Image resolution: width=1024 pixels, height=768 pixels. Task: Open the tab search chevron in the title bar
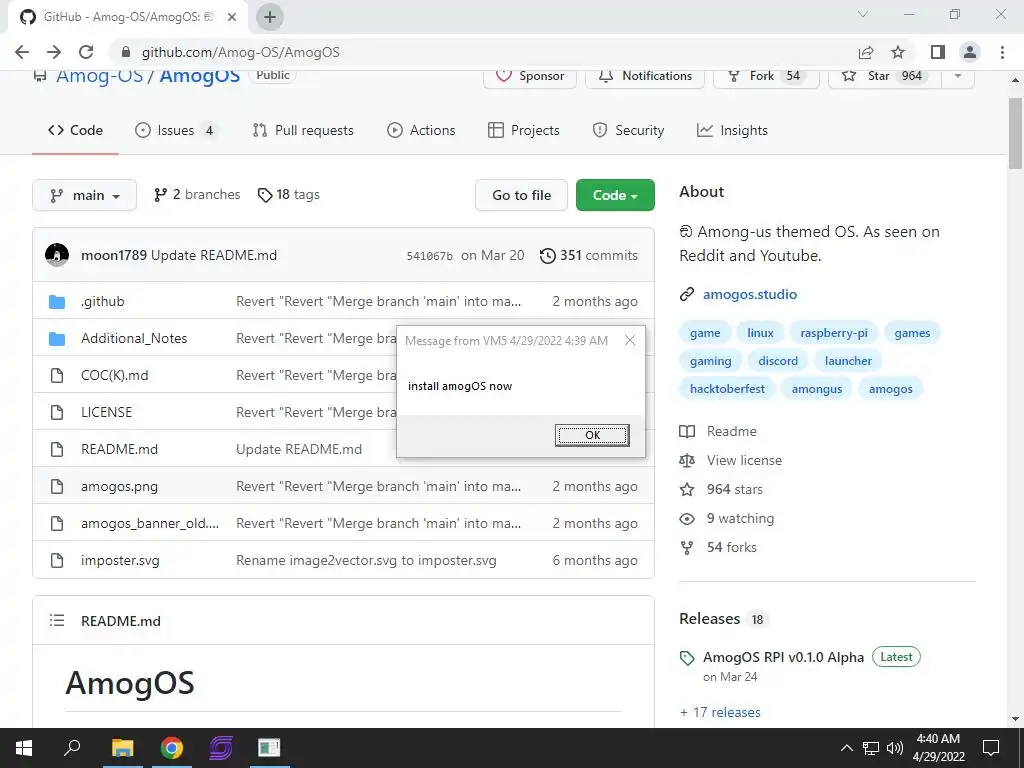tap(863, 14)
